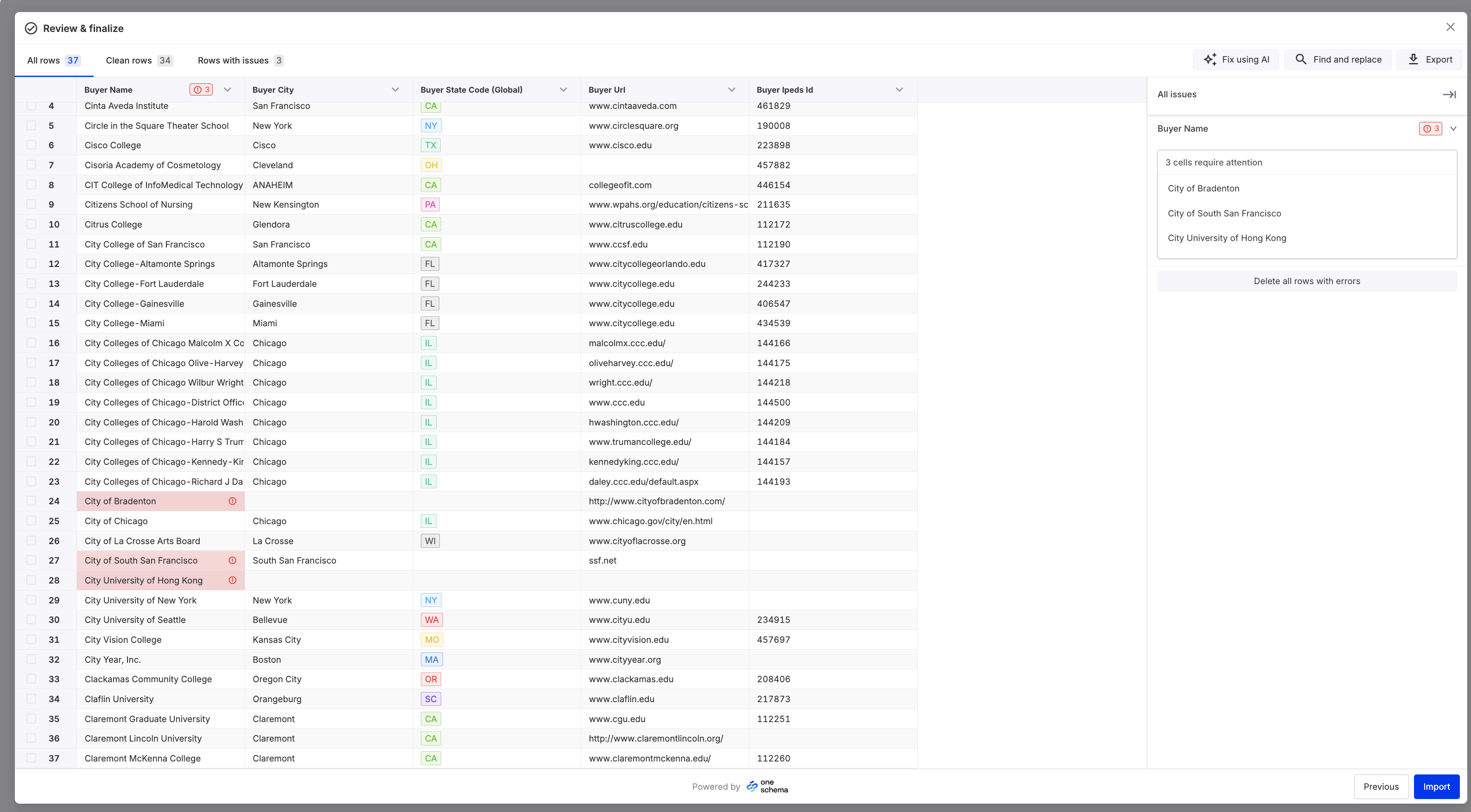Image resolution: width=1471 pixels, height=812 pixels.
Task: Check the row 16 Malcolm X checkbox
Action: point(32,343)
